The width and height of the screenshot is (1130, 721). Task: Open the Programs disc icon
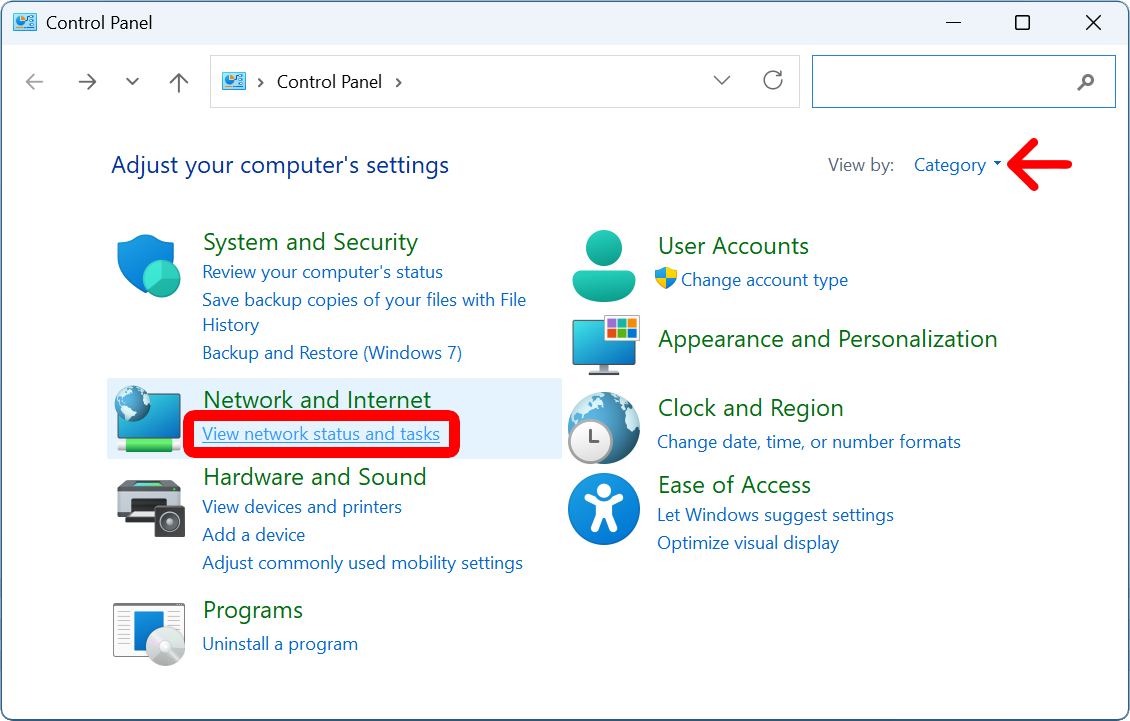[149, 634]
